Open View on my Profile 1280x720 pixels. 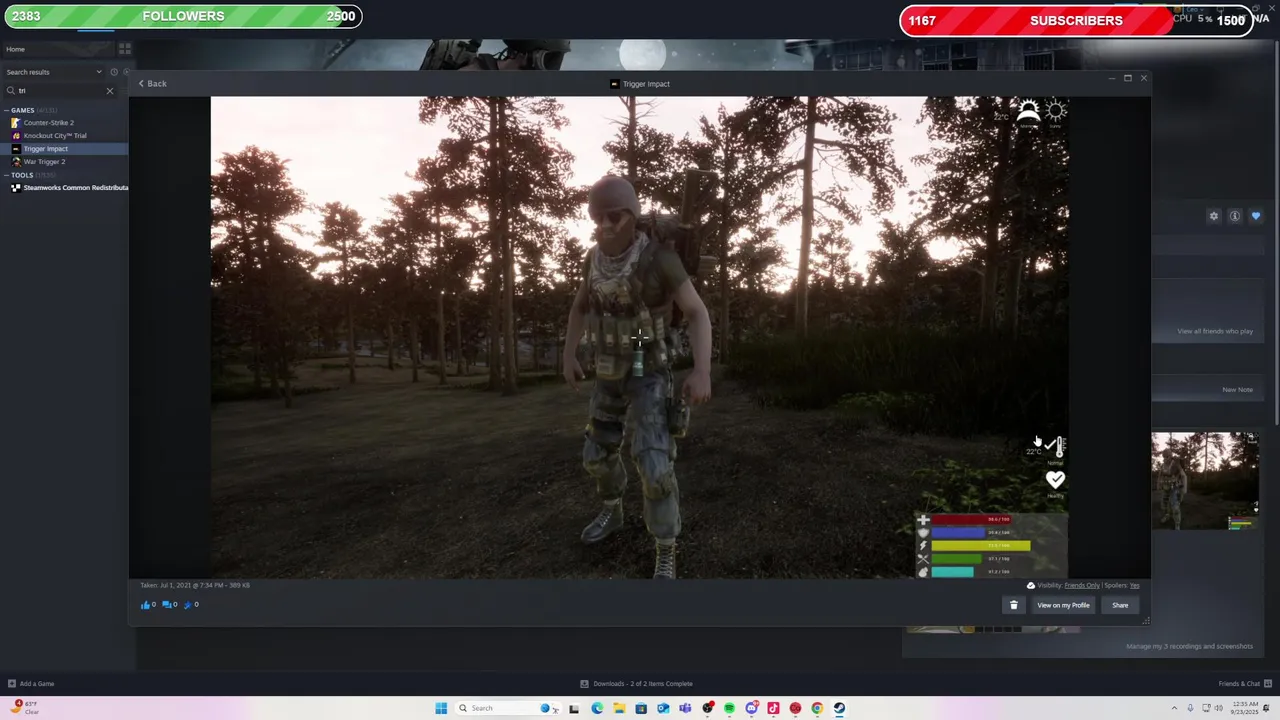(1063, 605)
